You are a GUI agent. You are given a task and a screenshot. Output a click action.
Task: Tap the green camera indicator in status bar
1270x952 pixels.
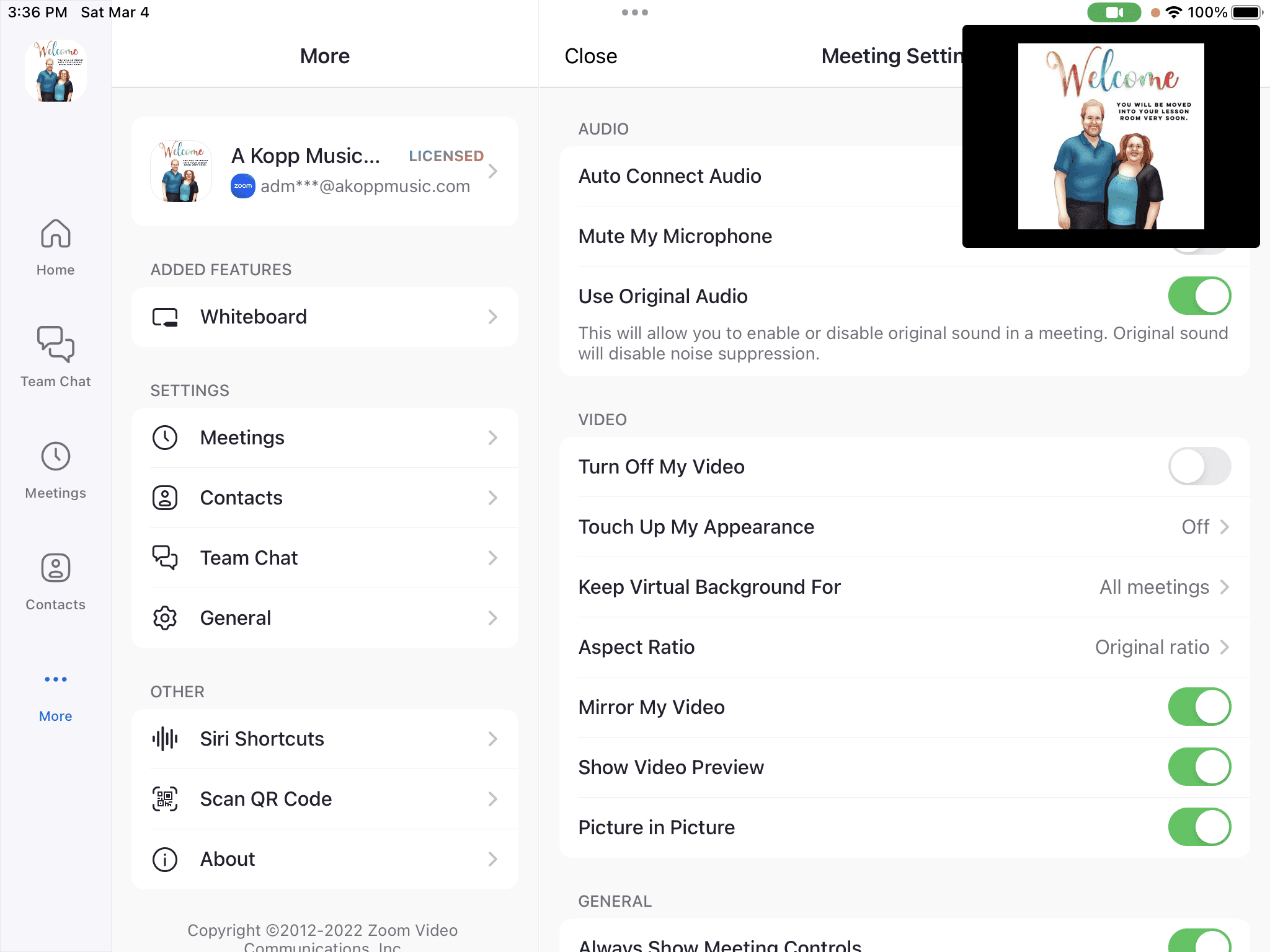click(x=1114, y=12)
